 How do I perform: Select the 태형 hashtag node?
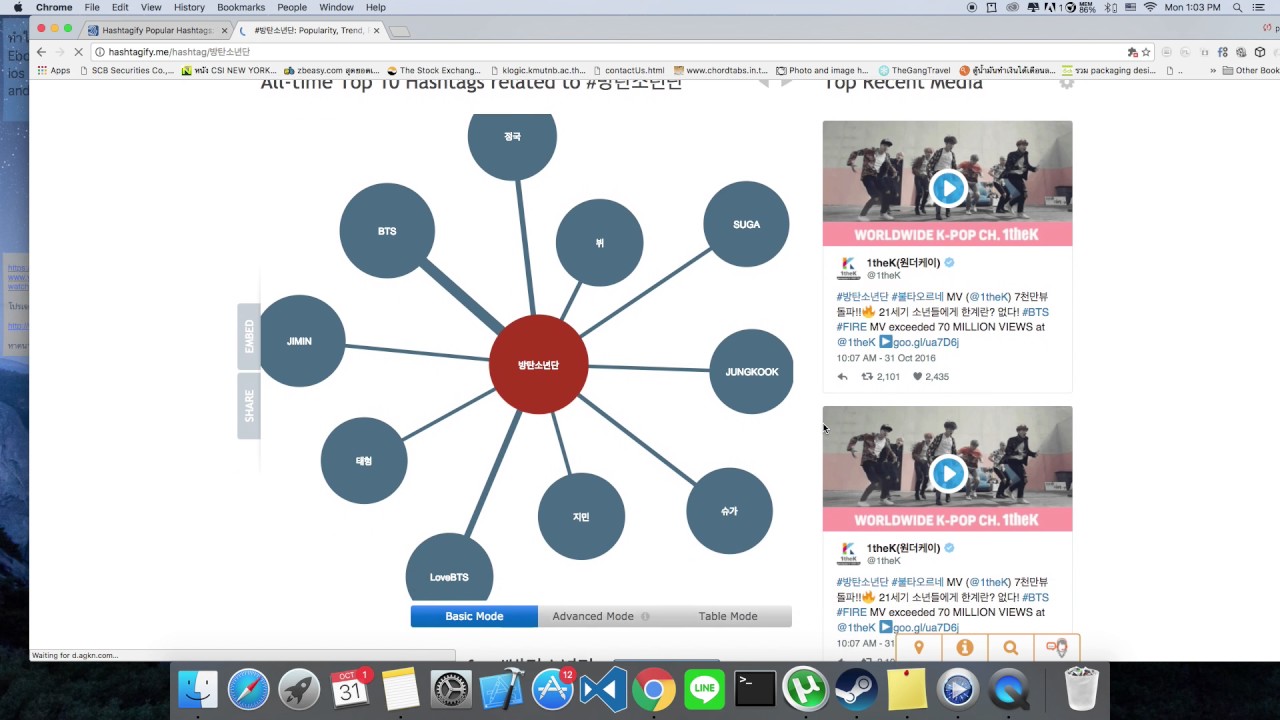(x=364, y=461)
